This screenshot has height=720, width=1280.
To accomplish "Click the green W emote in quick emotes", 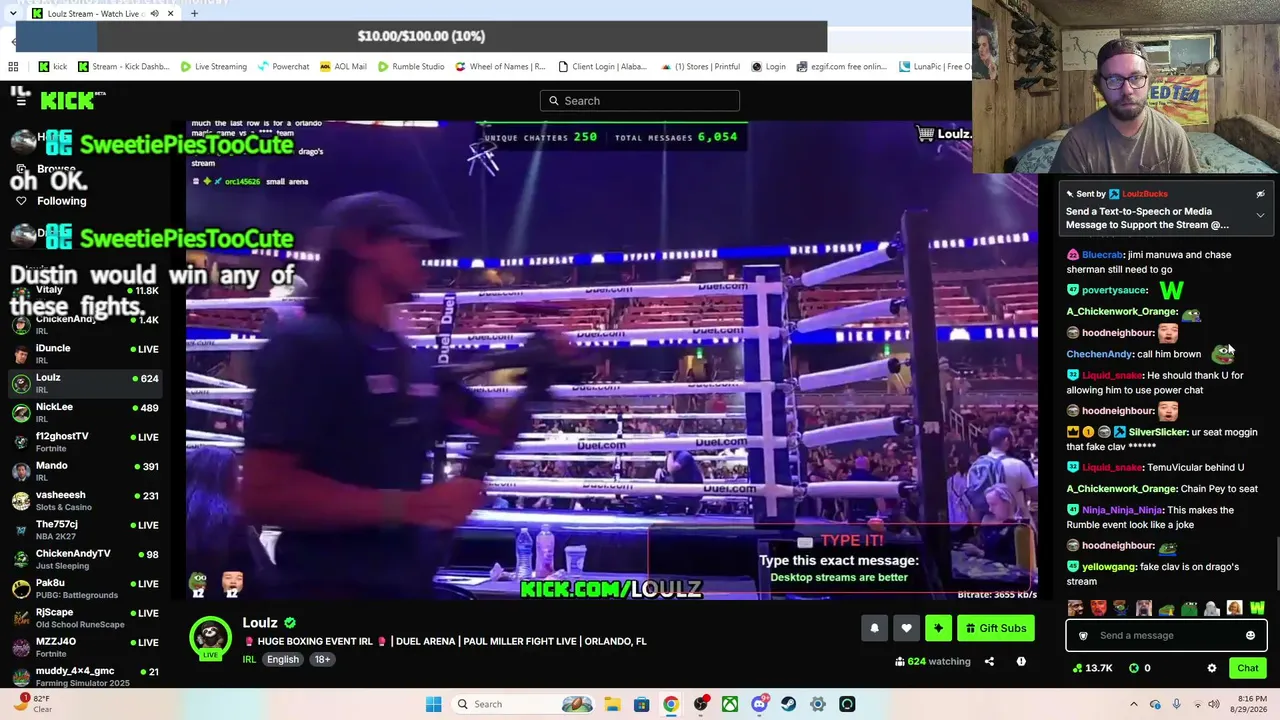I will coord(1257,608).
